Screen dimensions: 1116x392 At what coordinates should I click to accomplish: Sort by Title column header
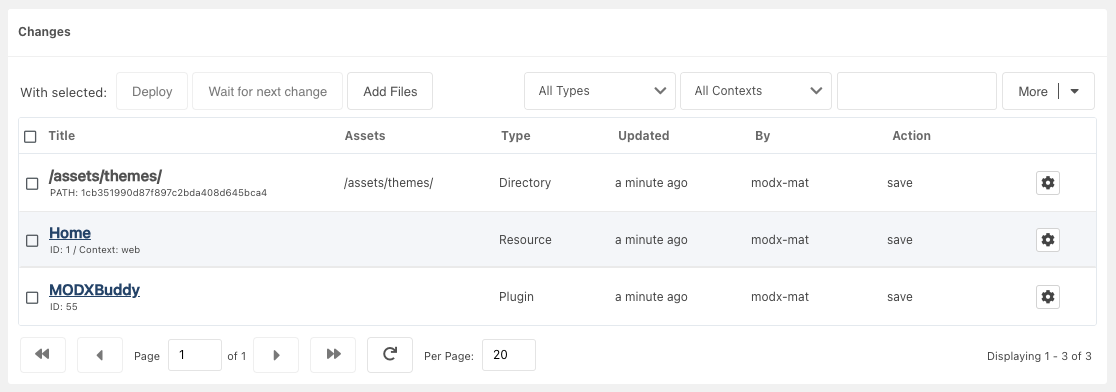click(x=61, y=136)
